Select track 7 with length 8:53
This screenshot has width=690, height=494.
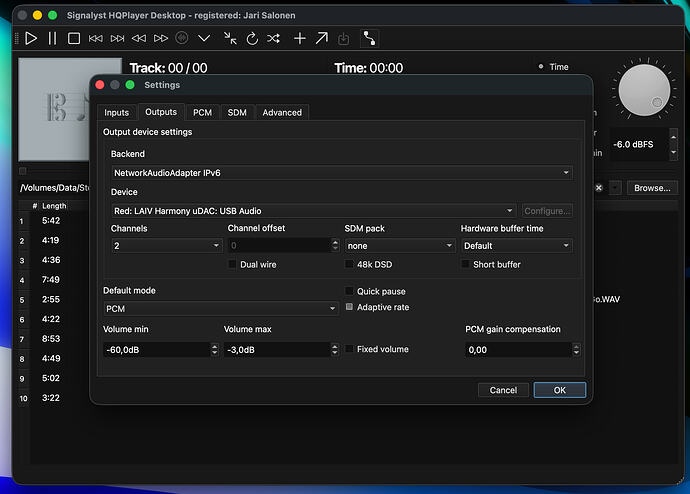(x=51, y=339)
